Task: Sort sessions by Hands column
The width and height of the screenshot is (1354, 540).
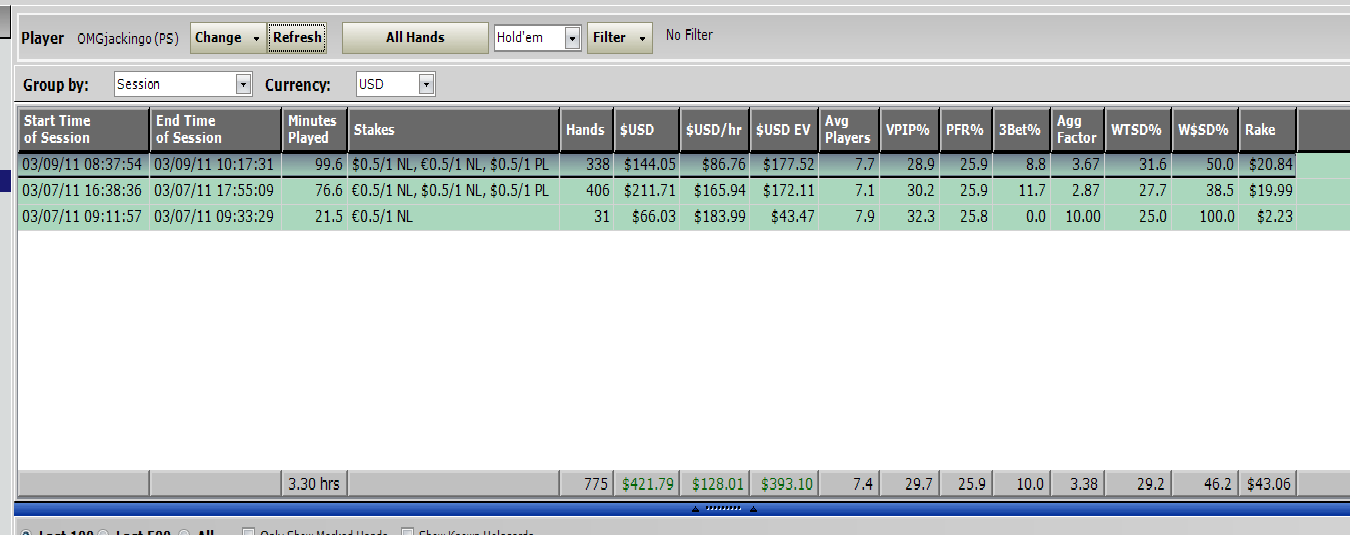Action: [585, 130]
